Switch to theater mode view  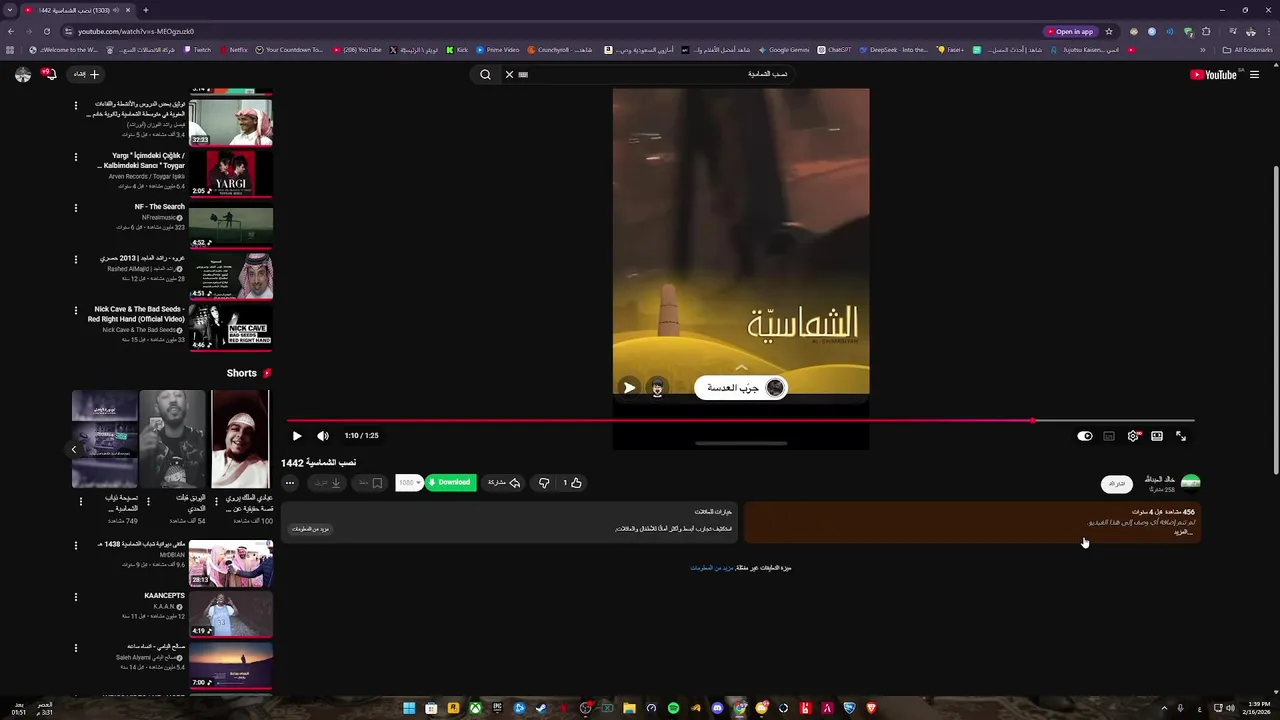coord(1157,436)
